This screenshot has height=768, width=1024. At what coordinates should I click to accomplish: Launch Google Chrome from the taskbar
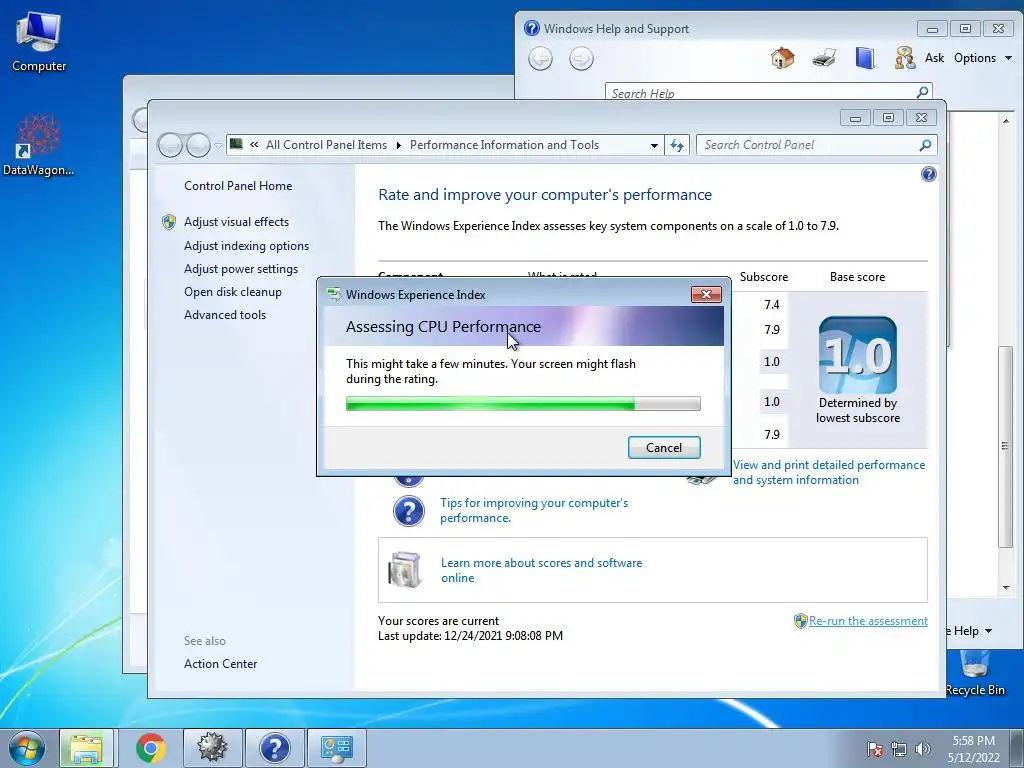click(150, 748)
